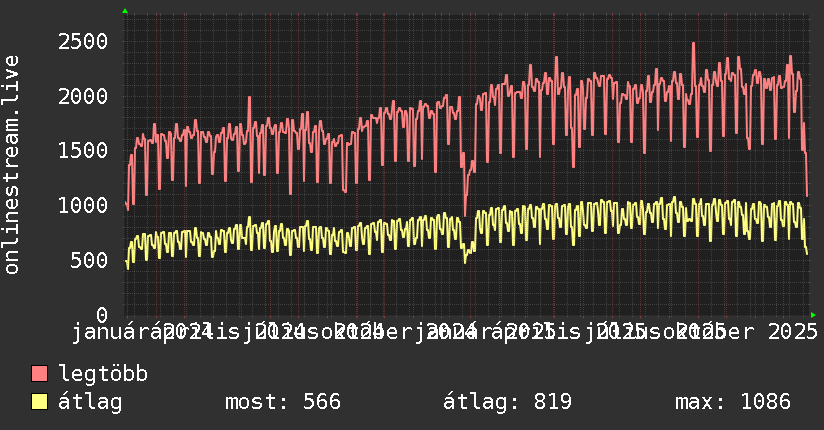
Task: Click the most: 566 value
Action: pos(283,402)
